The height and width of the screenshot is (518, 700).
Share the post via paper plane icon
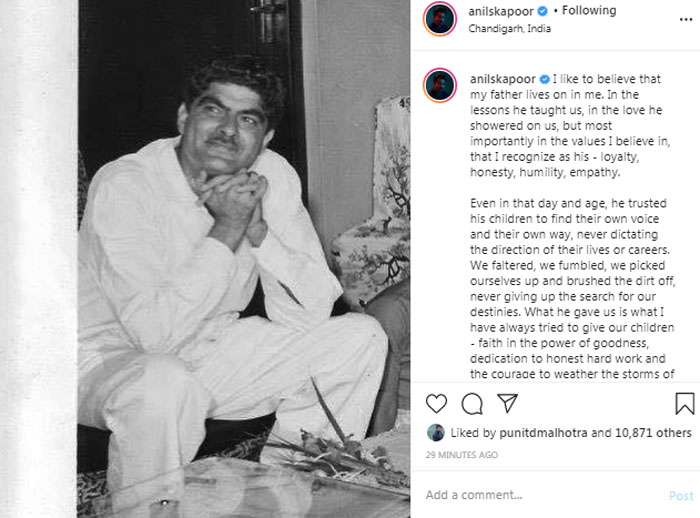click(x=508, y=404)
